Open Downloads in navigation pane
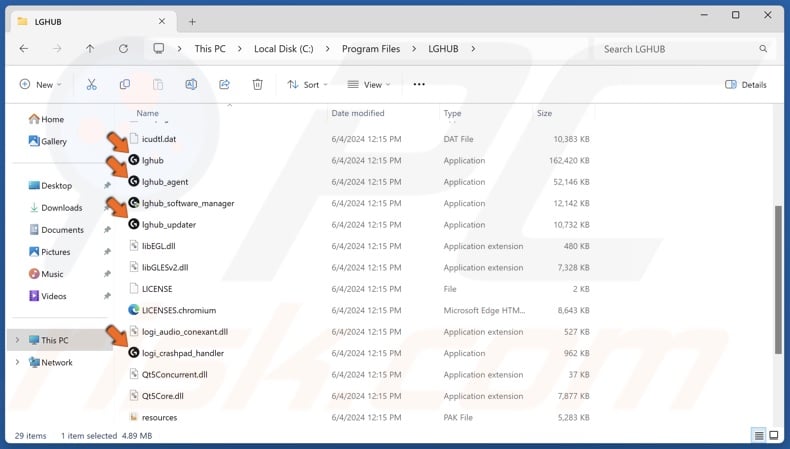790x449 pixels. point(56,208)
